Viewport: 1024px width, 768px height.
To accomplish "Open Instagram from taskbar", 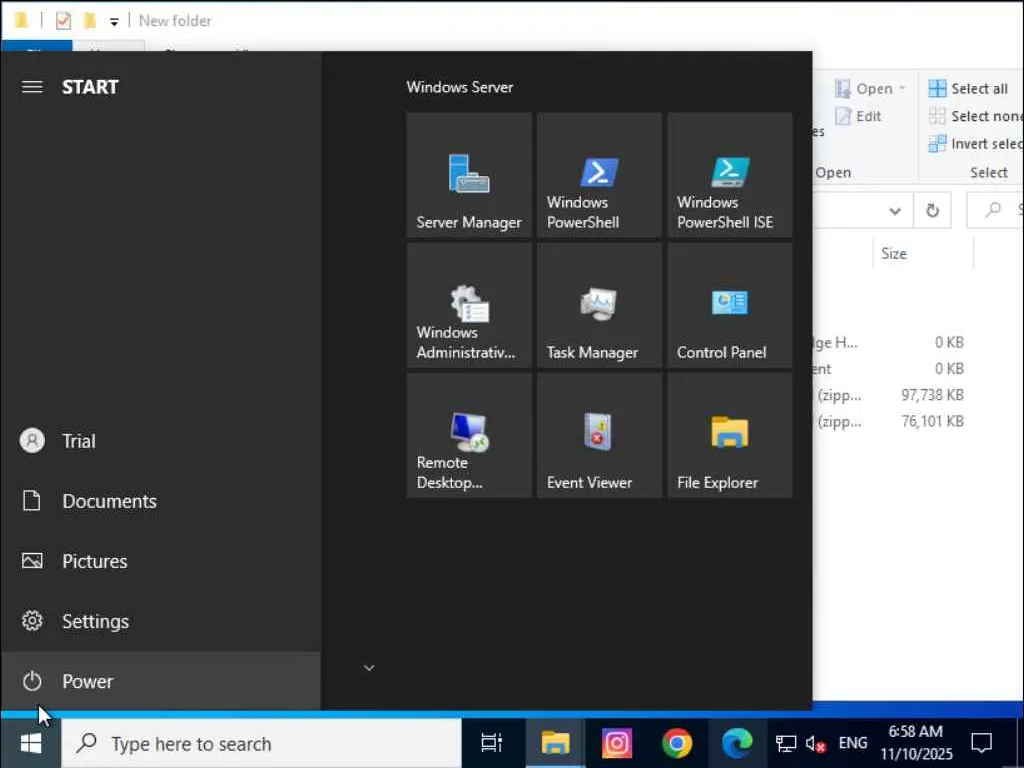I will click(616, 743).
